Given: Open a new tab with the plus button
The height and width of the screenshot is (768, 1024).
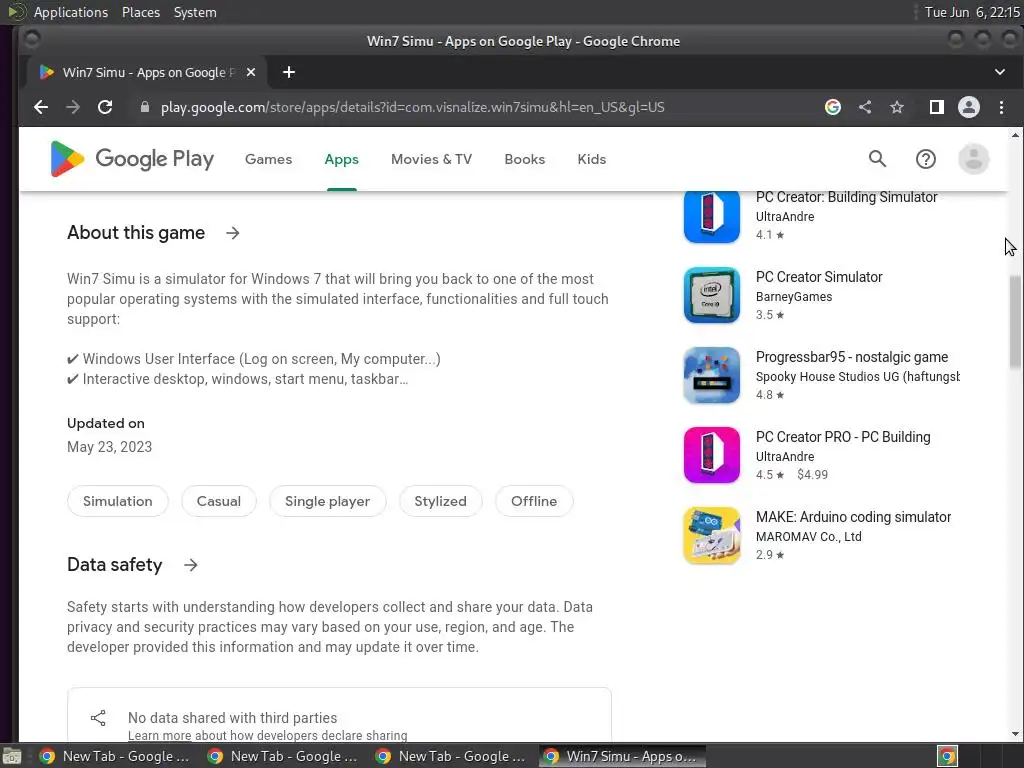Looking at the screenshot, I should (x=289, y=72).
